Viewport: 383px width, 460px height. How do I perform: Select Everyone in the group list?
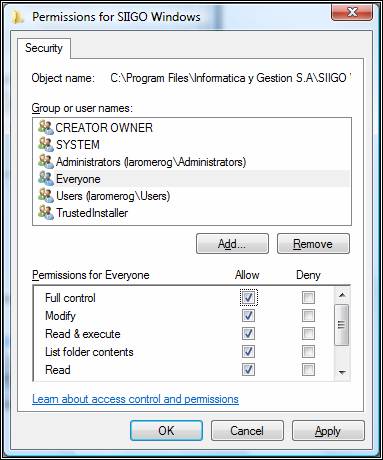[x=192, y=179]
